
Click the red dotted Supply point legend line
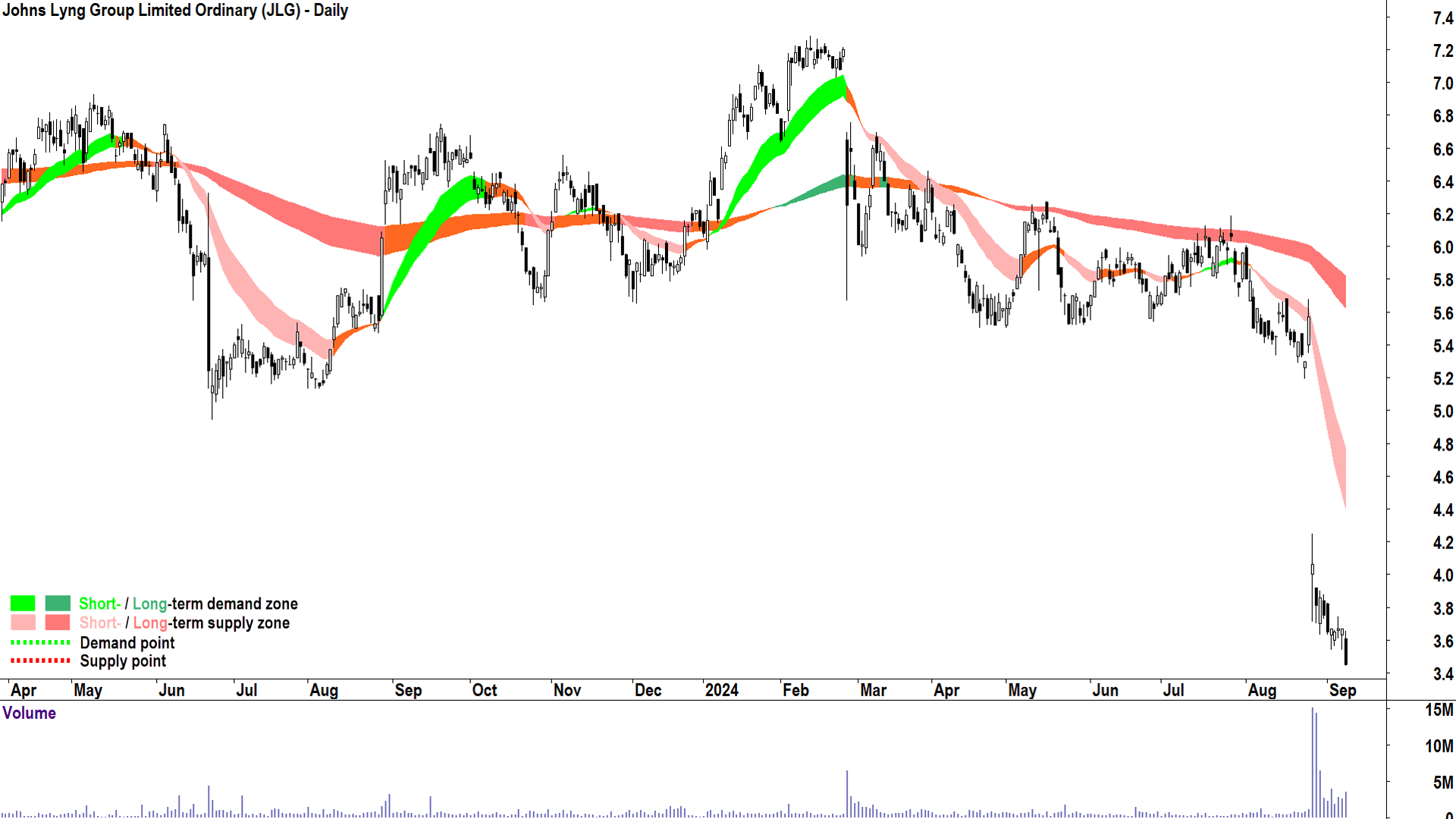click(40, 661)
